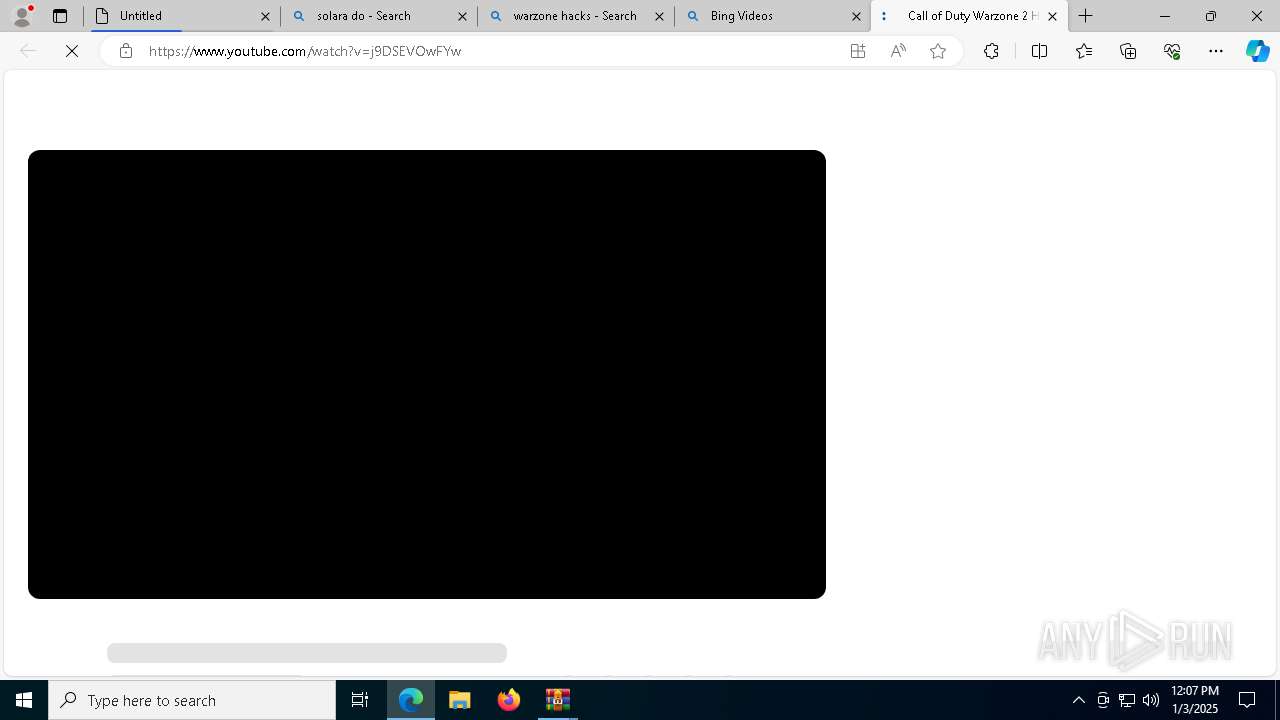View site information lock icon
The width and height of the screenshot is (1280, 720).
tap(126, 51)
